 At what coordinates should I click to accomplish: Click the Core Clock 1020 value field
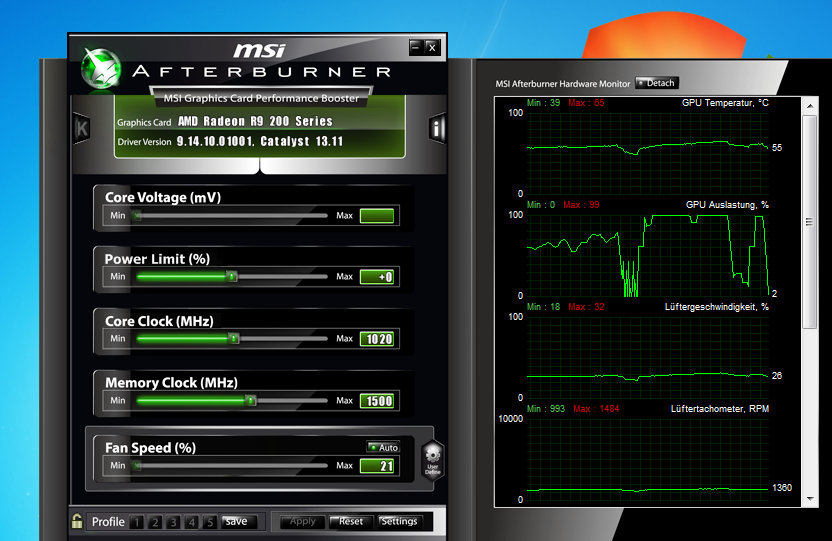coord(377,339)
